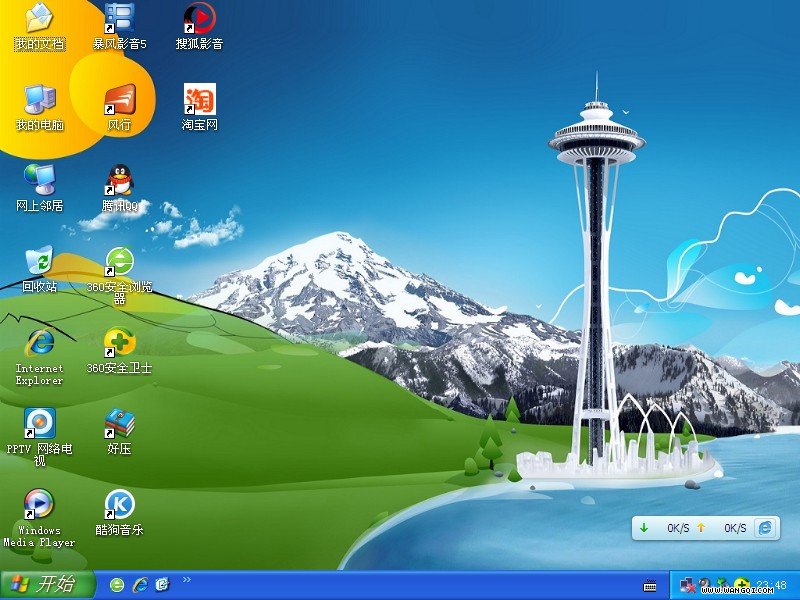Open Internet Explorer desktop icon

[x=39, y=357]
